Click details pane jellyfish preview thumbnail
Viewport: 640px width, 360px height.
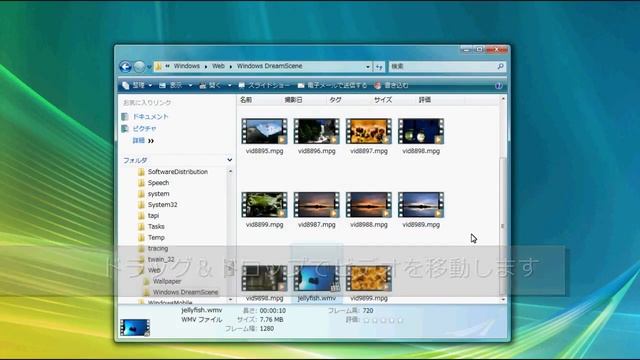135,328
